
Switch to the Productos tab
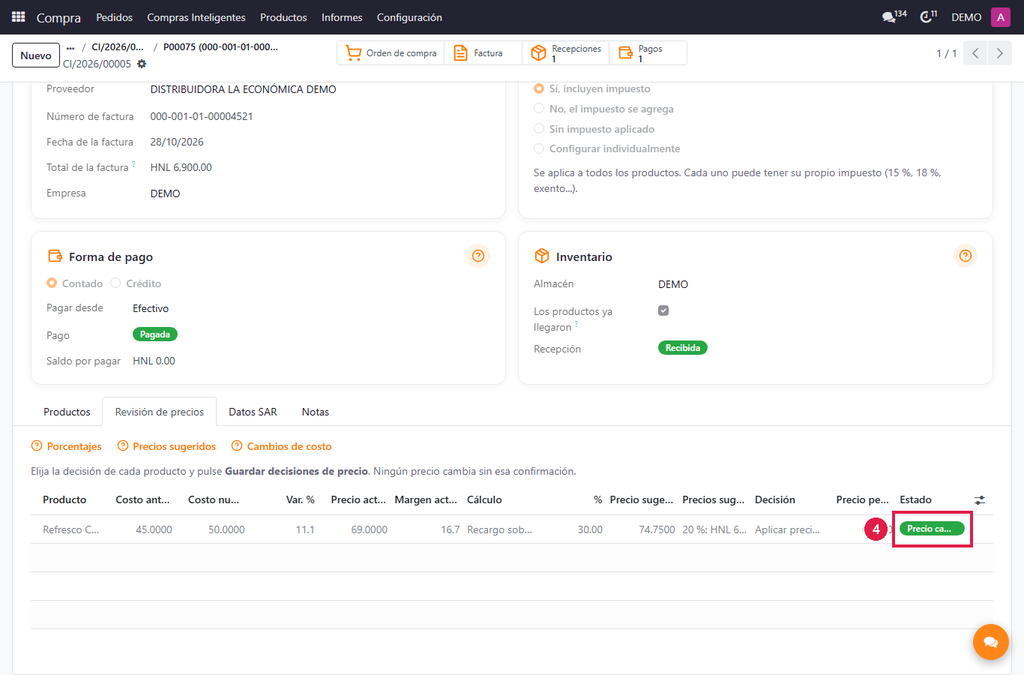pyautogui.click(x=67, y=412)
